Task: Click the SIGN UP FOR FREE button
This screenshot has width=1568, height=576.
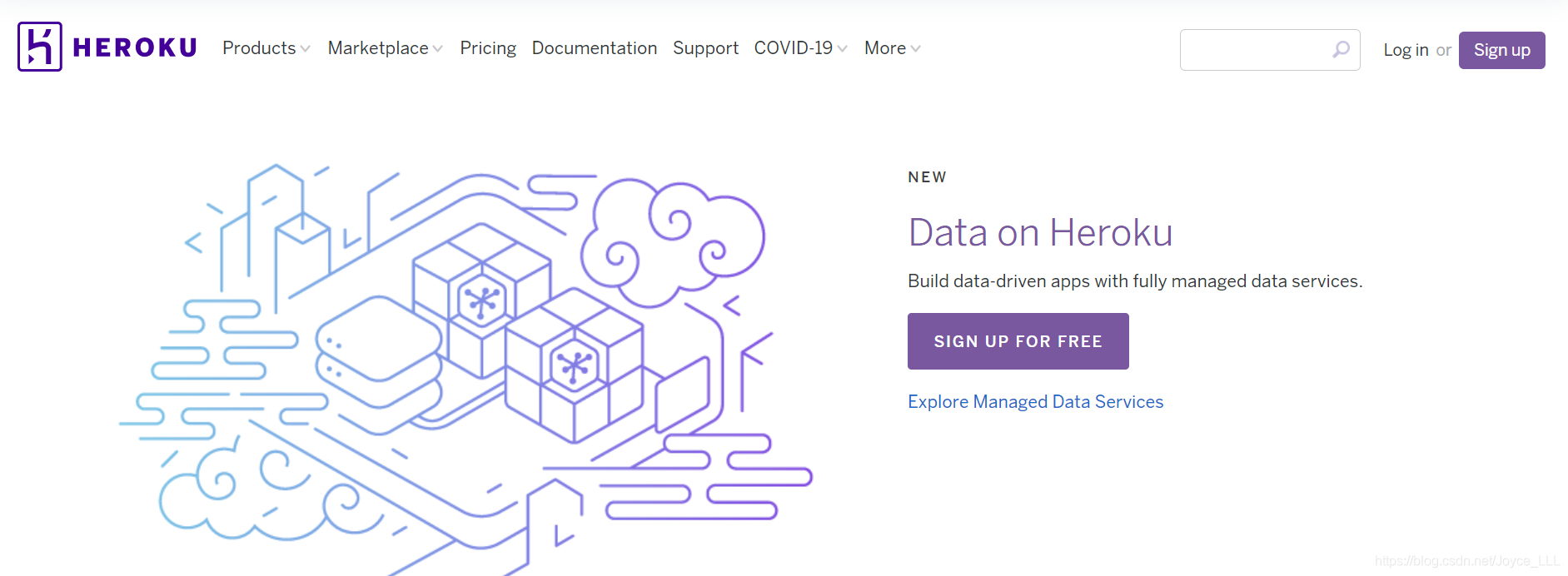Action: [1018, 341]
